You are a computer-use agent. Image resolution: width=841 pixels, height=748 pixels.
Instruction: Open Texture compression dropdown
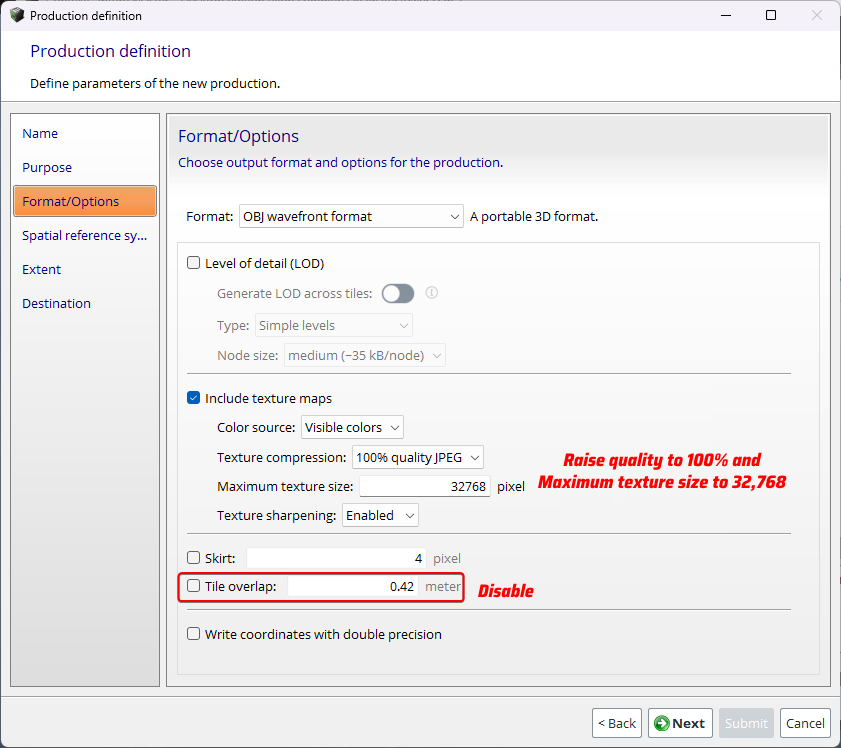pyautogui.click(x=418, y=457)
